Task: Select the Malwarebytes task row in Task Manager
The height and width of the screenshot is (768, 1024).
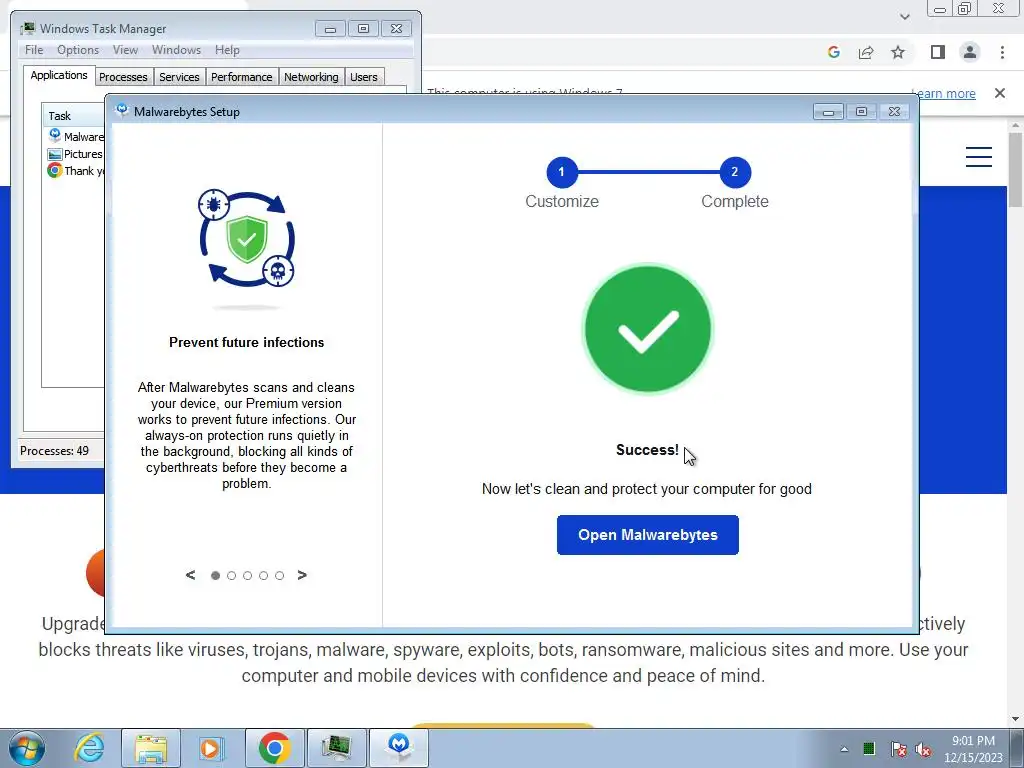Action: tap(75, 136)
